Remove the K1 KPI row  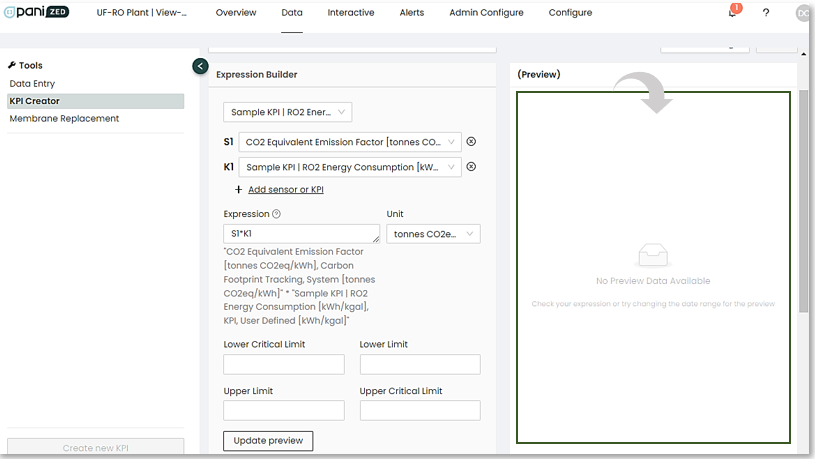(471, 167)
